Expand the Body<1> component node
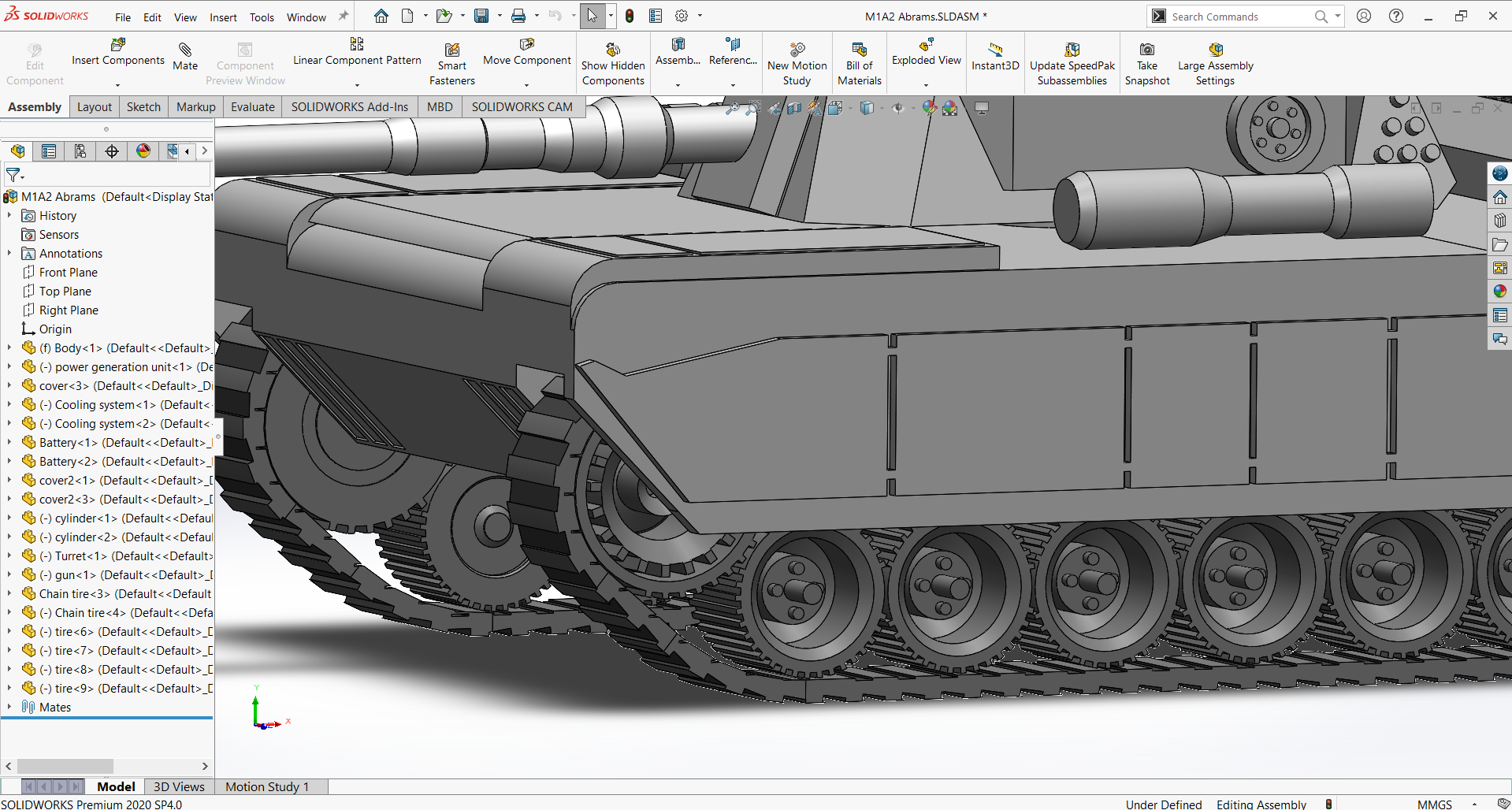Image resolution: width=1512 pixels, height=810 pixels. coord(9,347)
